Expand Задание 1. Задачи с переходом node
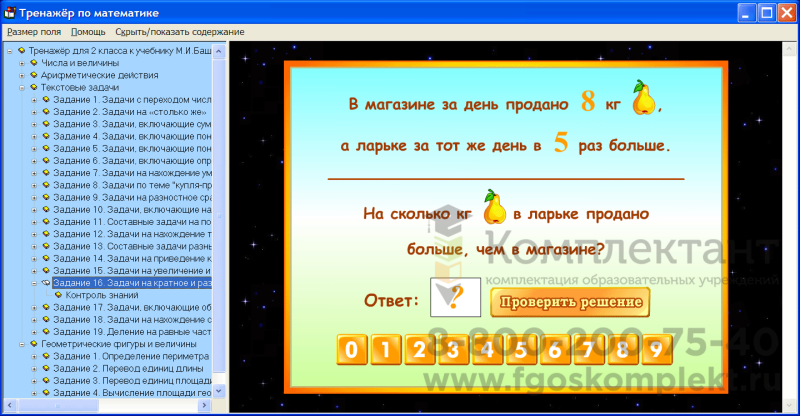 coord(34,100)
